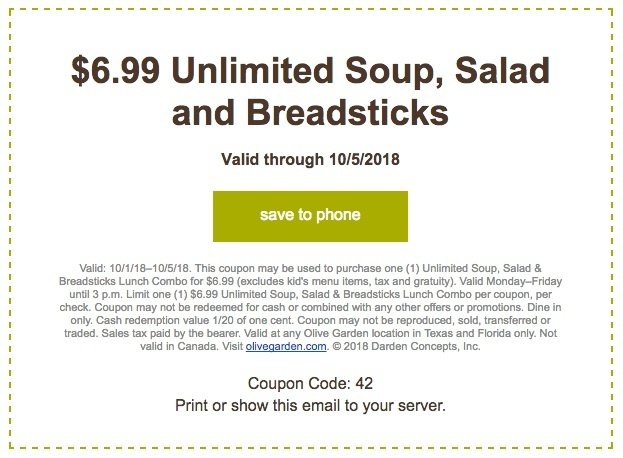
Task: Click the "Valid: 10/1/18–10/5/18" fine print
Action: [135, 268]
